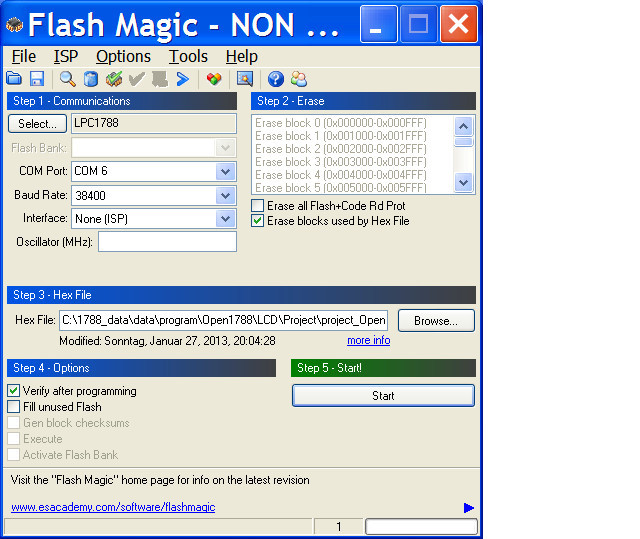The image size is (640, 539).
Task: Click the blue cylinder Erase Flash icon
Action: [91, 79]
